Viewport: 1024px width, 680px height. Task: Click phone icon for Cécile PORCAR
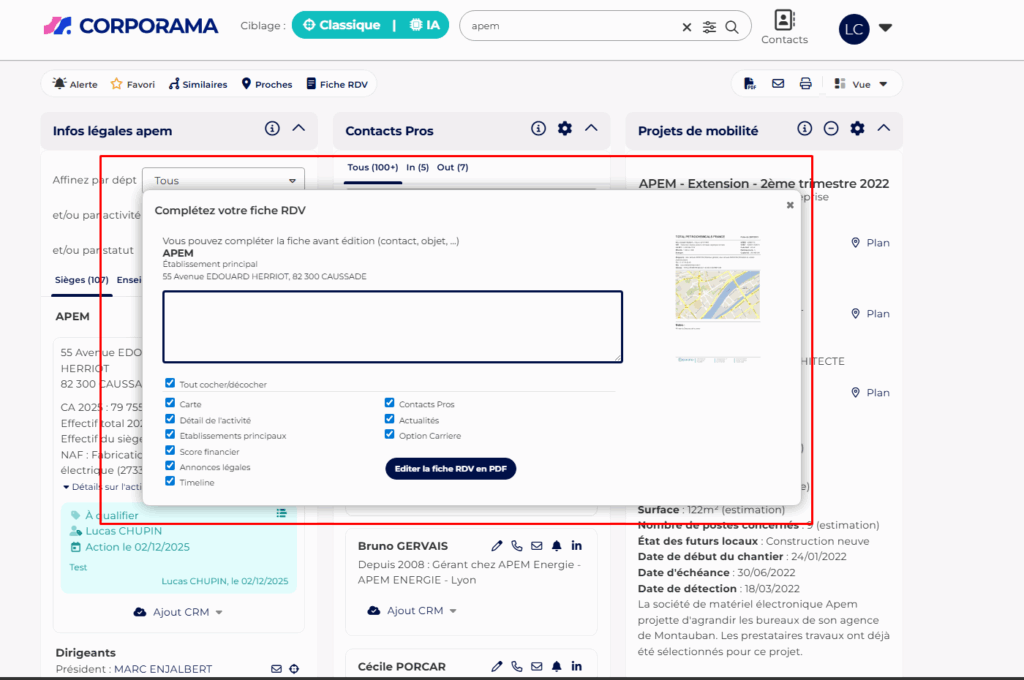pyautogui.click(x=517, y=667)
